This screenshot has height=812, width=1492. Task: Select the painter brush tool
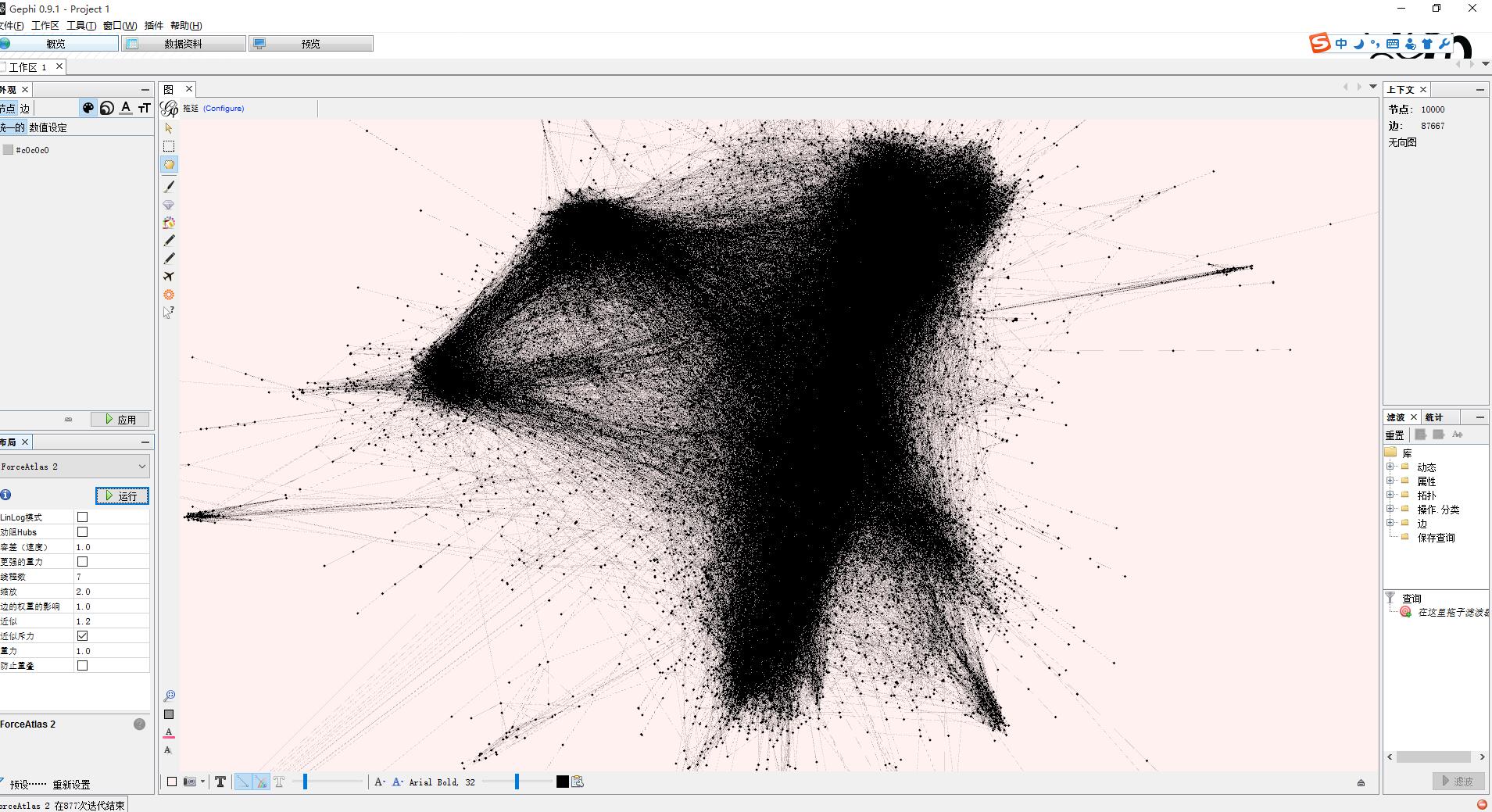pyautogui.click(x=169, y=187)
